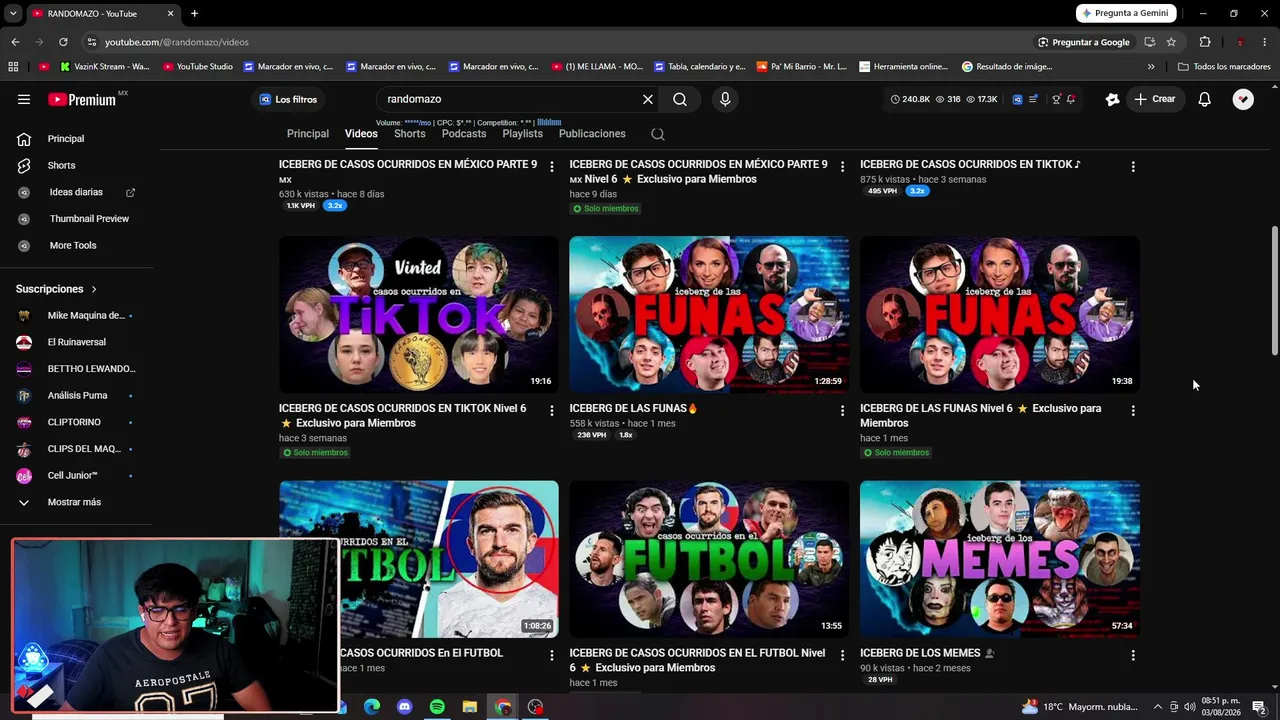The height and width of the screenshot is (720, 1280).
Task: Clear the randomazo search text
Action: coord(648,99)
